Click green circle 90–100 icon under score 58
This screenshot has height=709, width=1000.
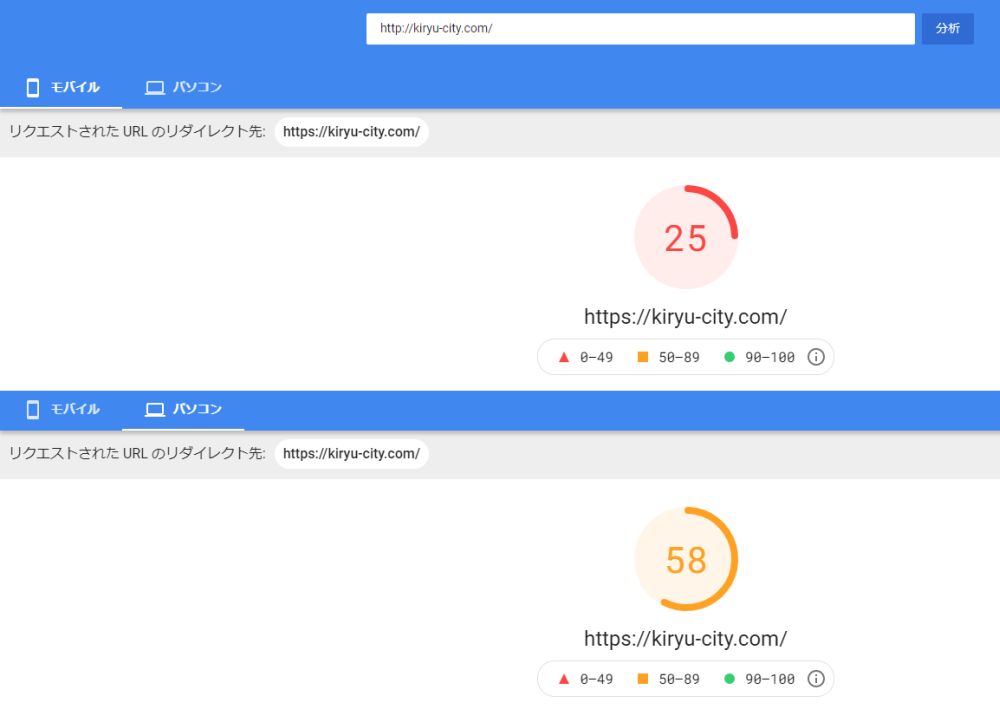[729, 679]
